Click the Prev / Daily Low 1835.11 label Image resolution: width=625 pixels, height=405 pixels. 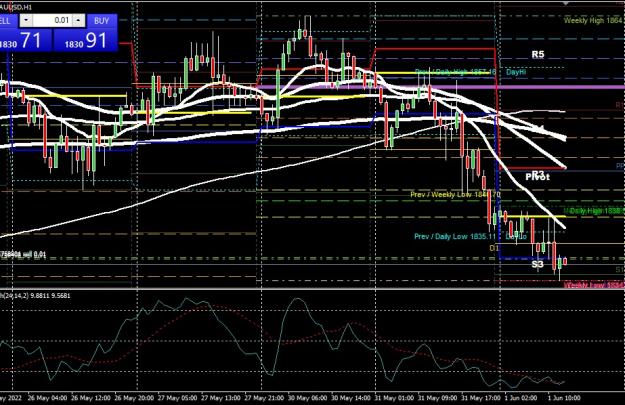coord(454,236)
